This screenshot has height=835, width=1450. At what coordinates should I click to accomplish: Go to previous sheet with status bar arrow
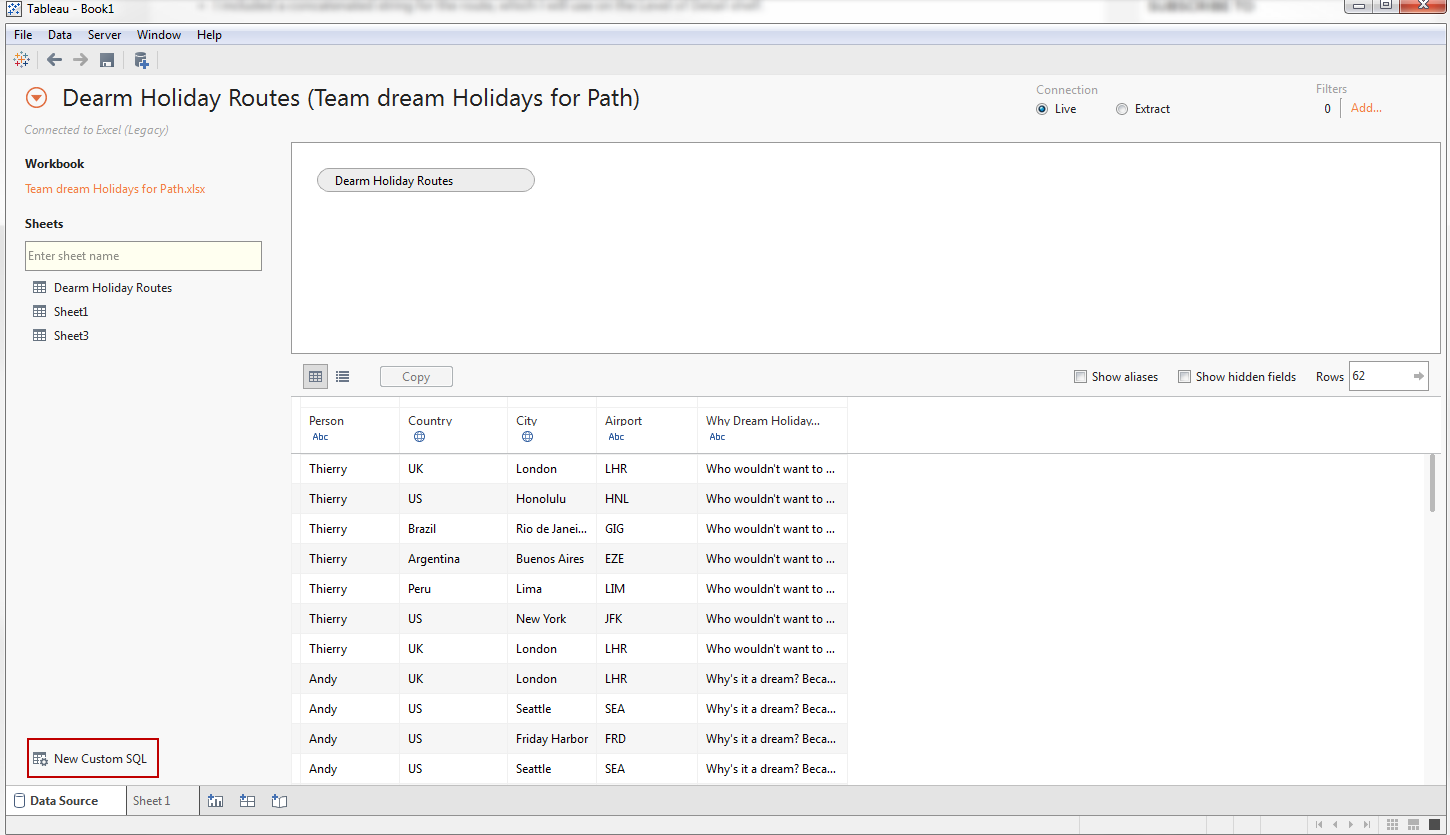pos(1335,825)
